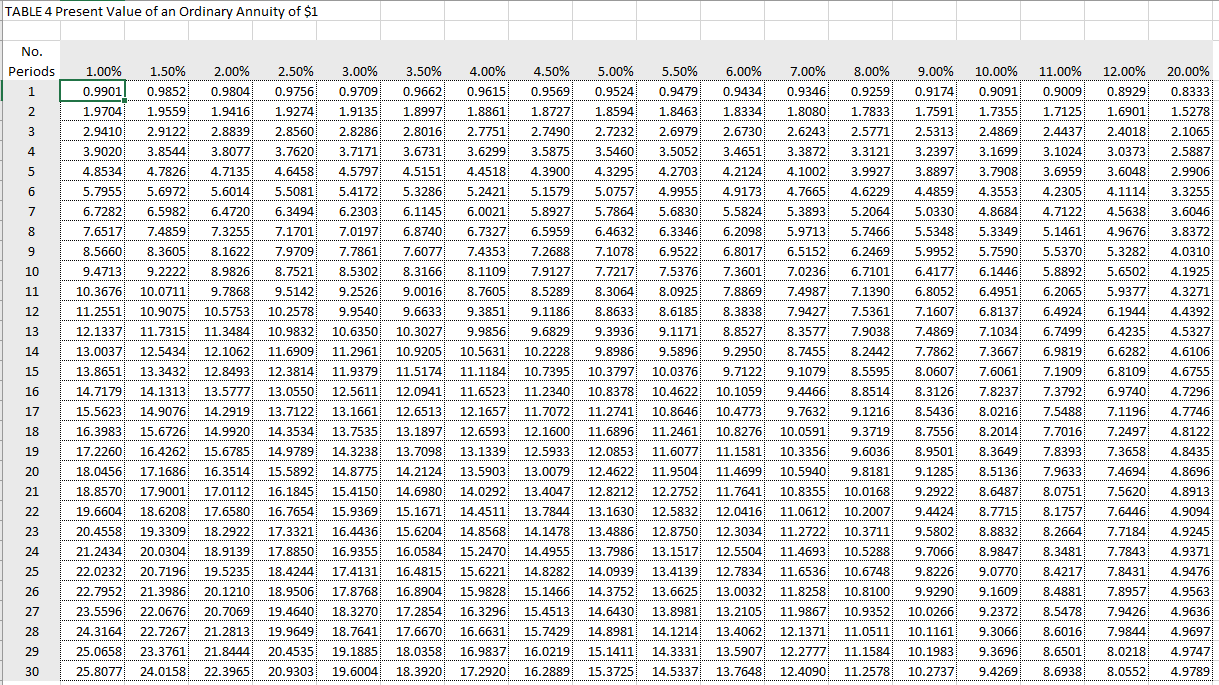This screenshot has width=1219, height=685.
Task: Select the 5.00% column header
Action: 604,71
